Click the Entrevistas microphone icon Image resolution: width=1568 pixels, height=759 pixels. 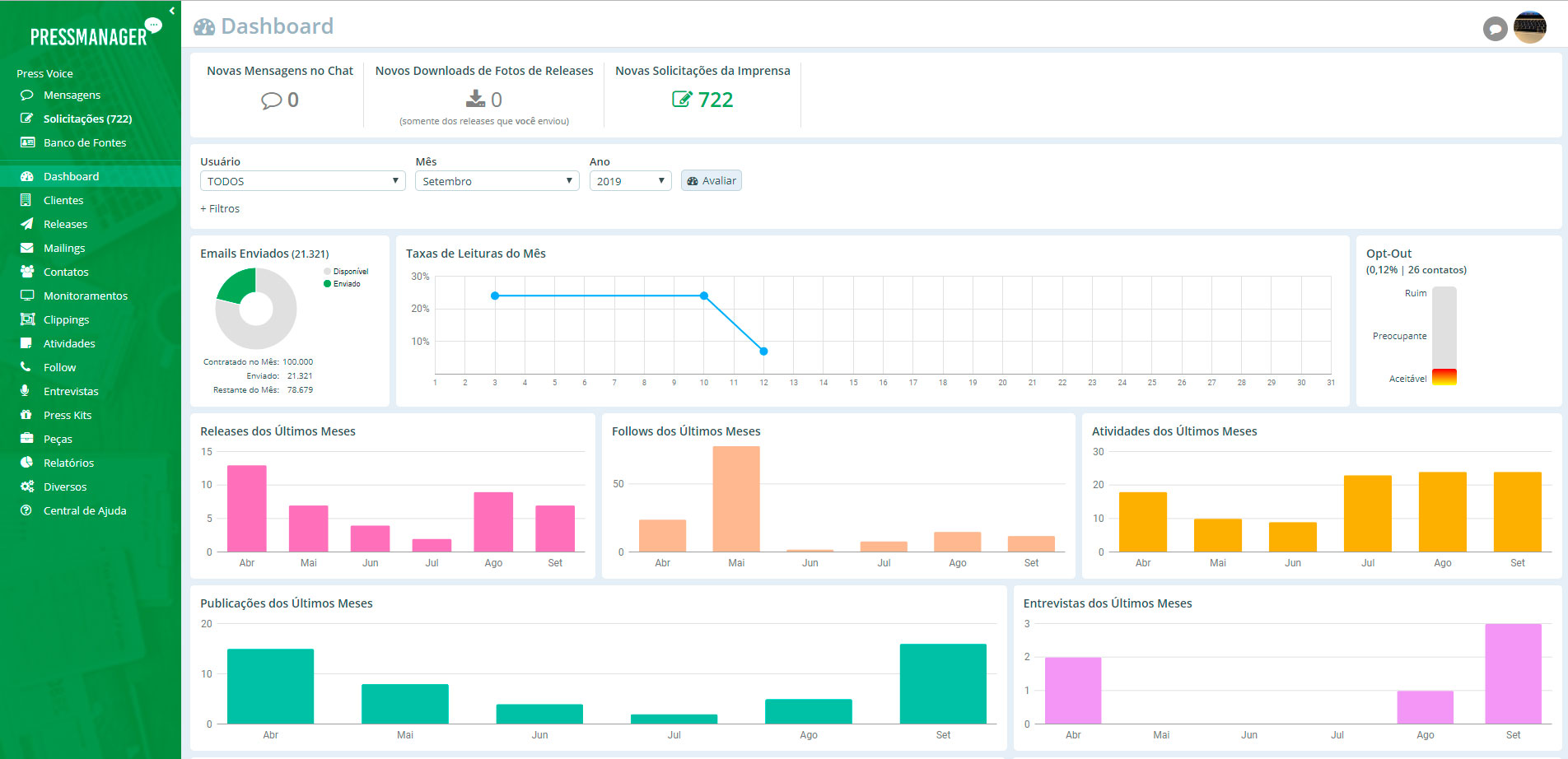point(26,391)
